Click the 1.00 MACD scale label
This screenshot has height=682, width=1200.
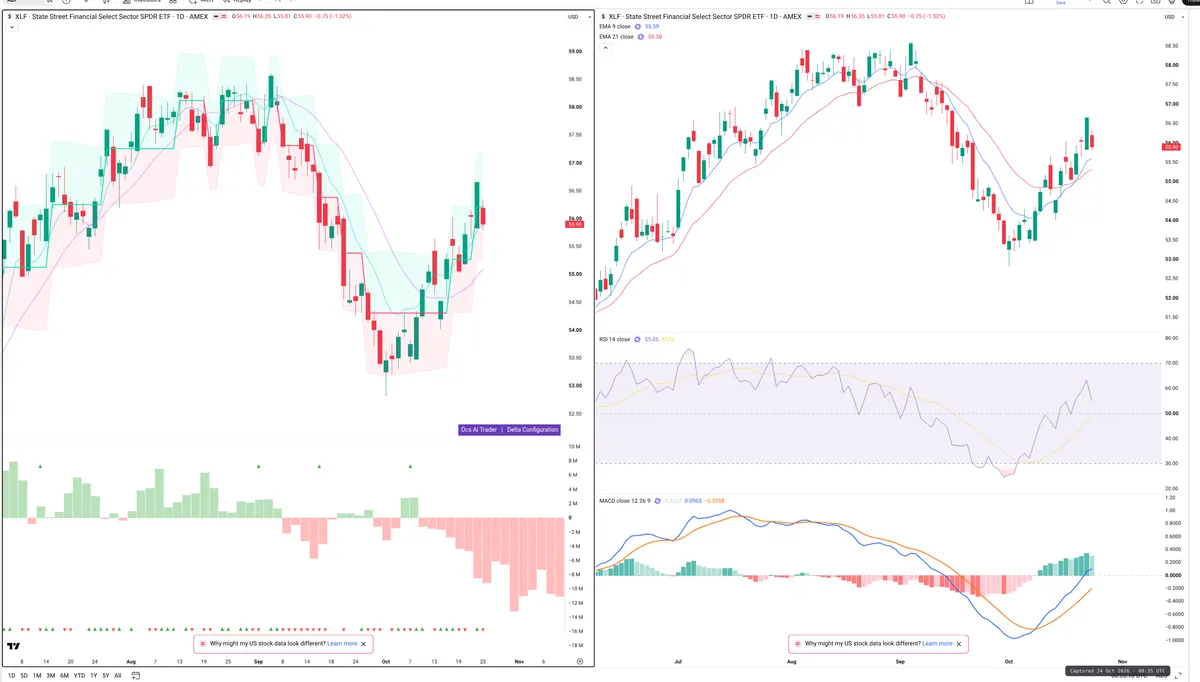(x=1172, y=510)
